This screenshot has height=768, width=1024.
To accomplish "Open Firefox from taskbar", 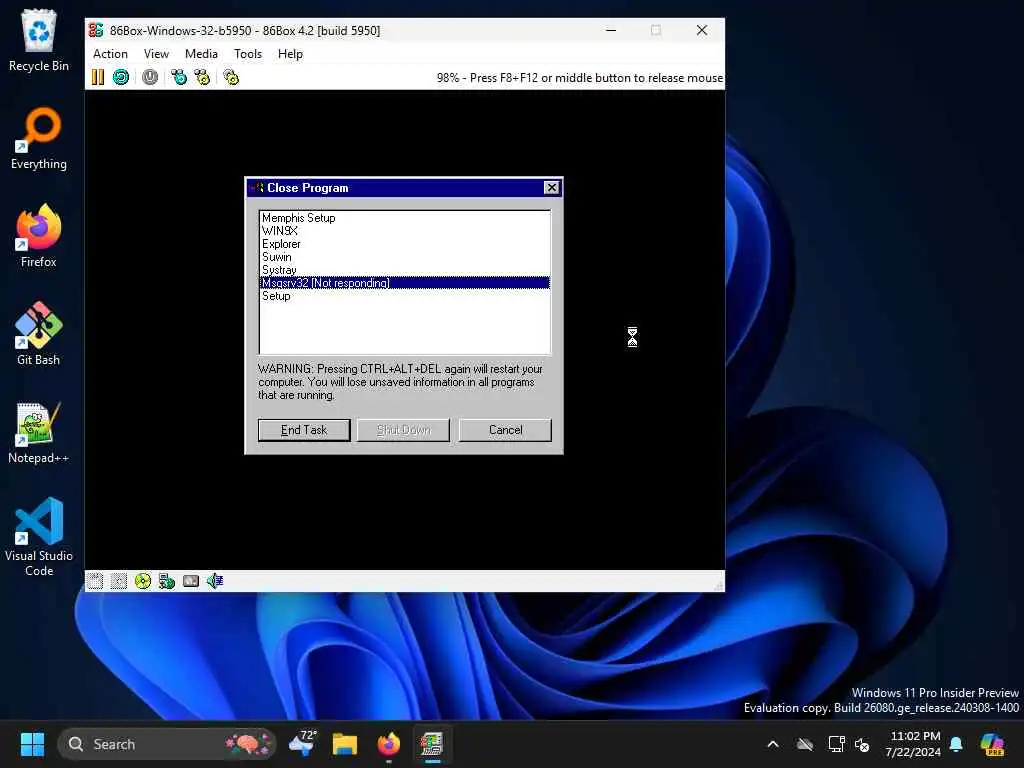I will (x=389, y=744).
